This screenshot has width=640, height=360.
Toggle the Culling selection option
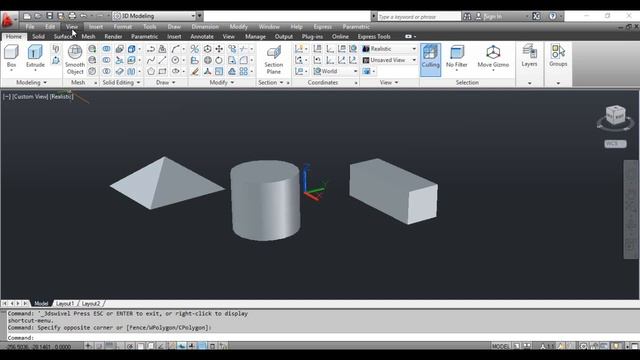tap(430, 60)
